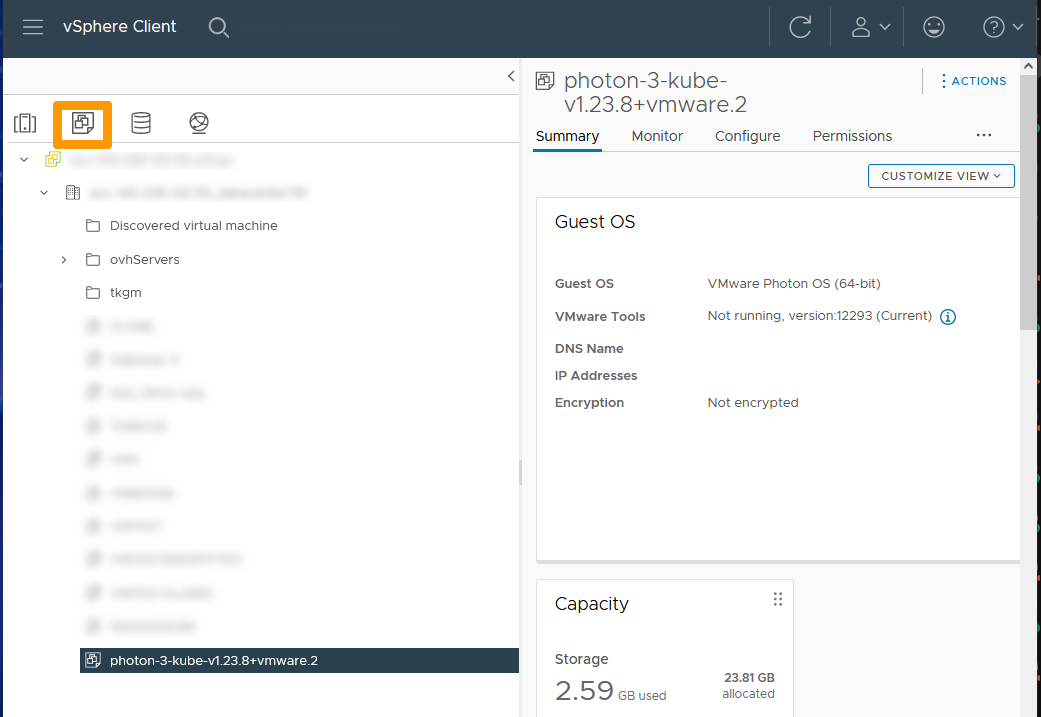Click the Capacity card drag handle
Viewport: 1041px width, 717px height.
777,599
